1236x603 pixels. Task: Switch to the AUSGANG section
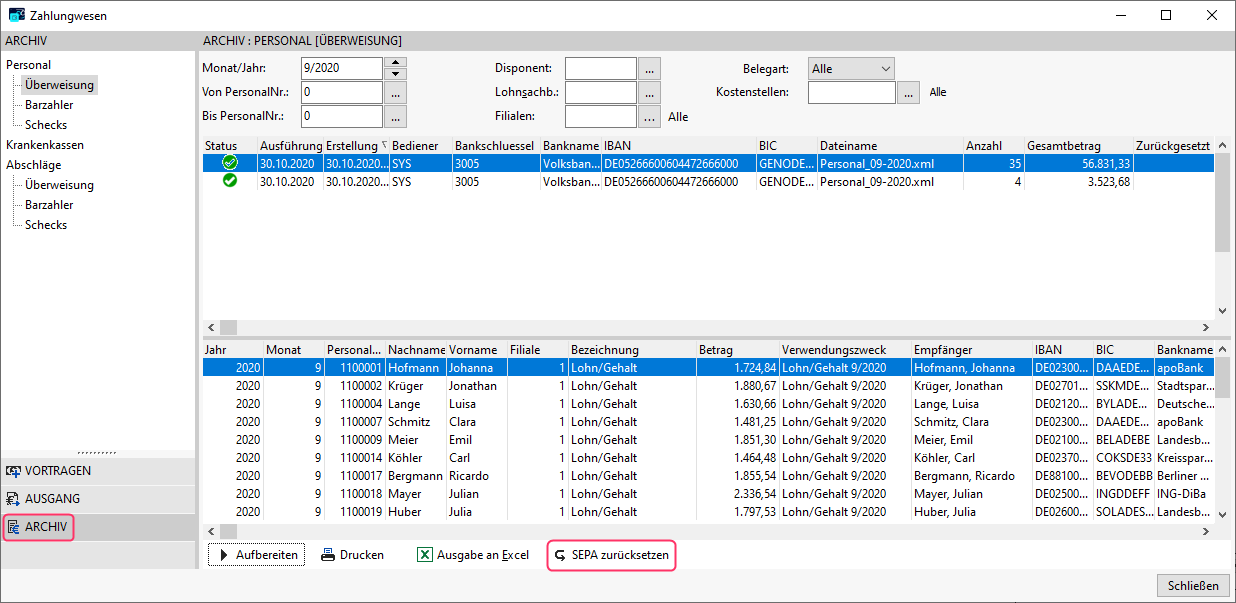click(52, 499)
